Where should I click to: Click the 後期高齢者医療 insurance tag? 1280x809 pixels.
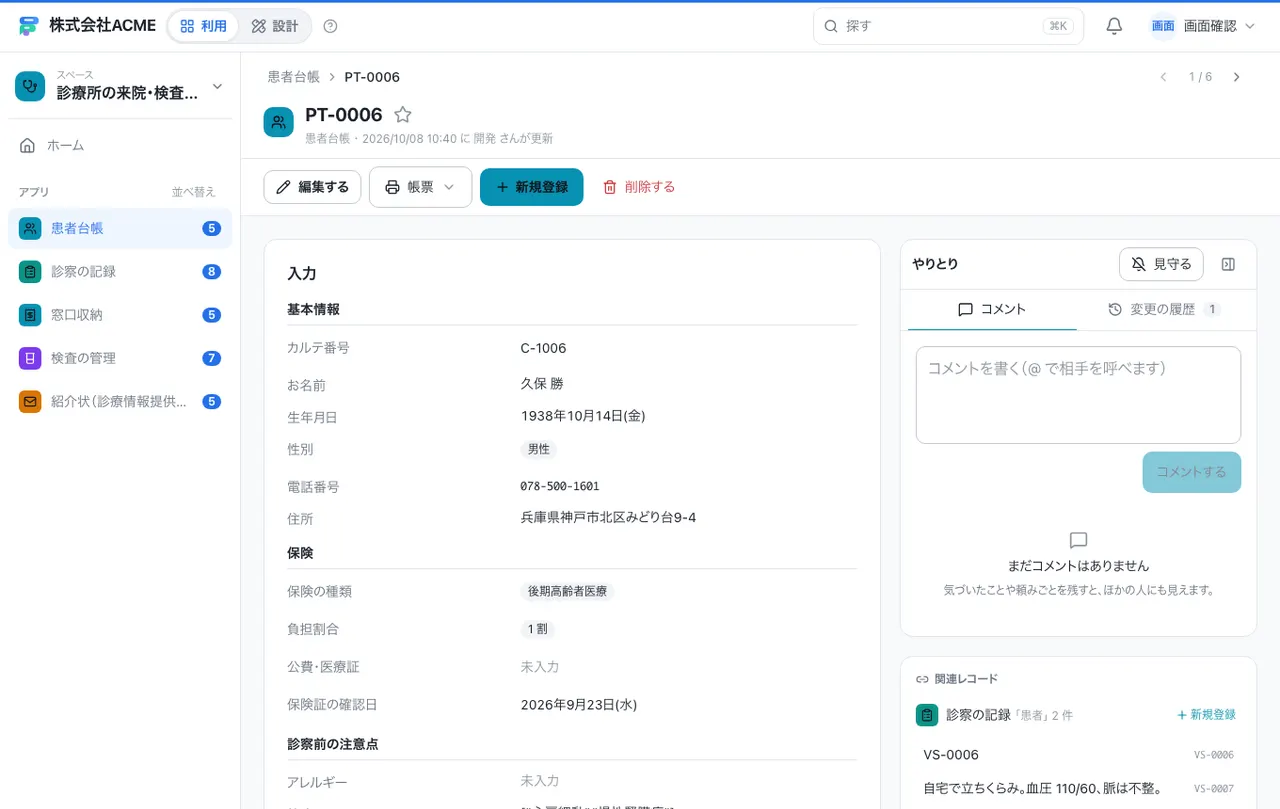[x=567, y=591]
